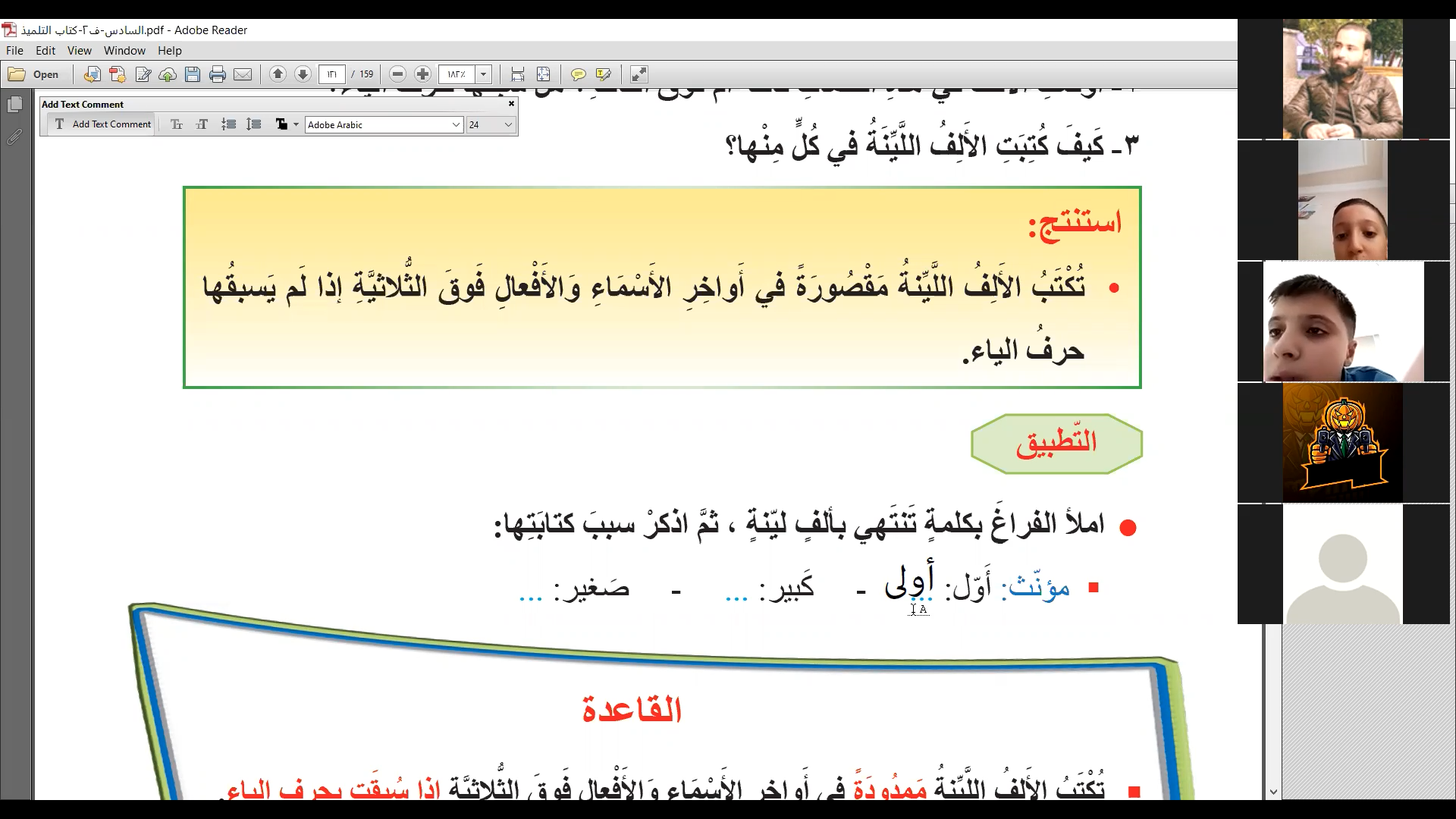
Task: Click the text color swatch
Action: pyautogui.click(x=281, y=124)
